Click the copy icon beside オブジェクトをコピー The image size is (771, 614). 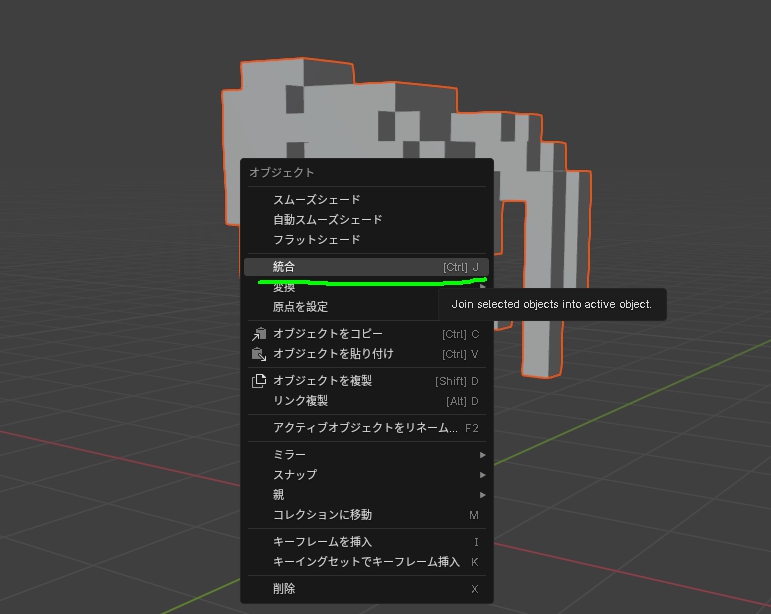pyautogui.click(x=259, y=334)
